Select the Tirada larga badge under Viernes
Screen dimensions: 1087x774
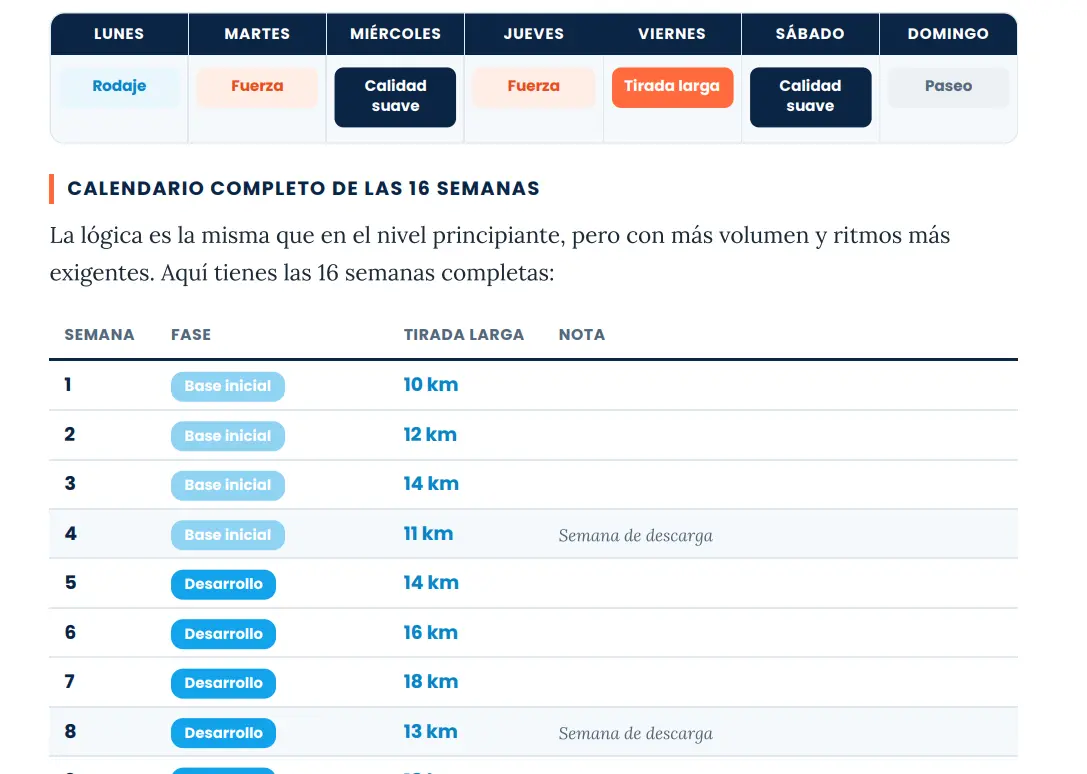[672, 87]
